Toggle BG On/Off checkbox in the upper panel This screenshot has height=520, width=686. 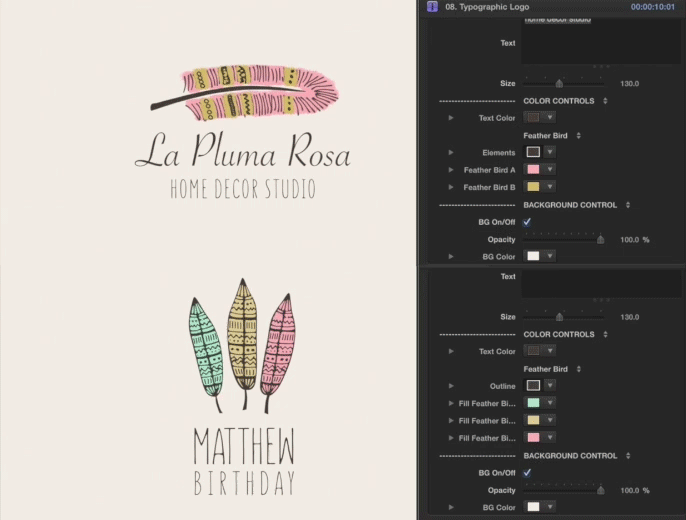point(527,222)
